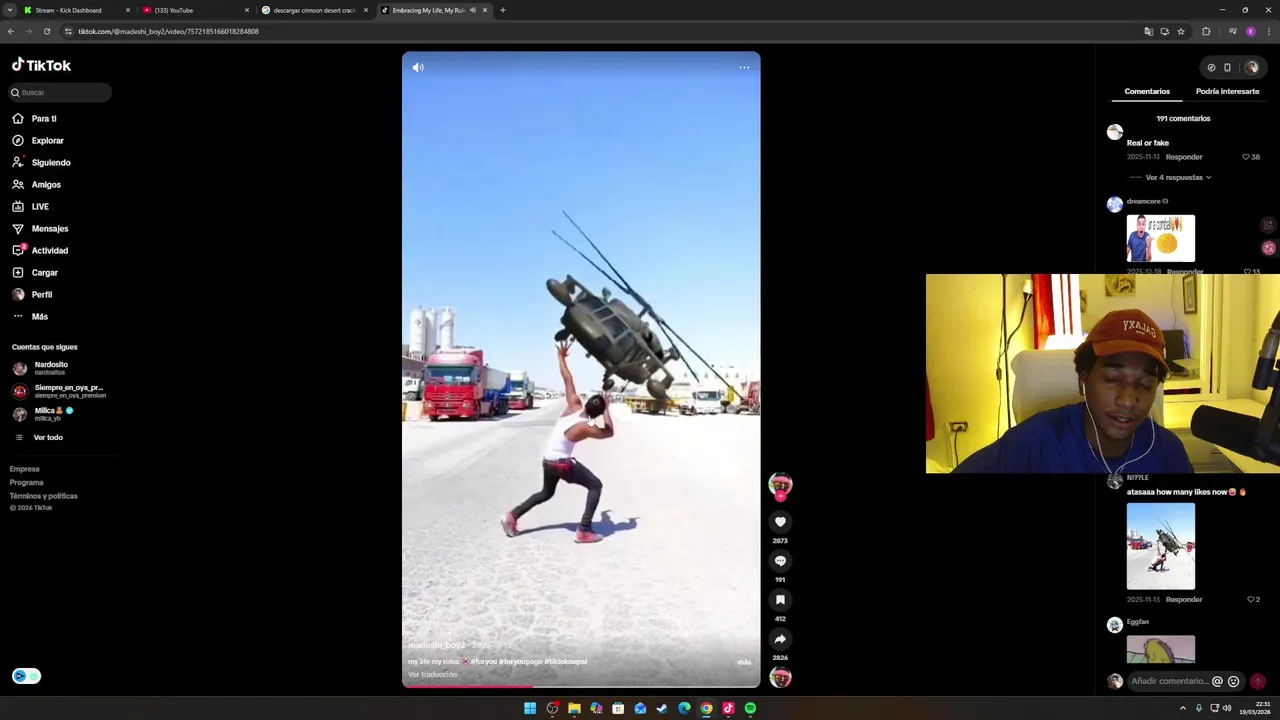Image resolution: width=1280 pixels, height=720 pixels.
Task: Reply to the 'atasaaa how many likes' comment
Action: click(x=1184, y=599)
